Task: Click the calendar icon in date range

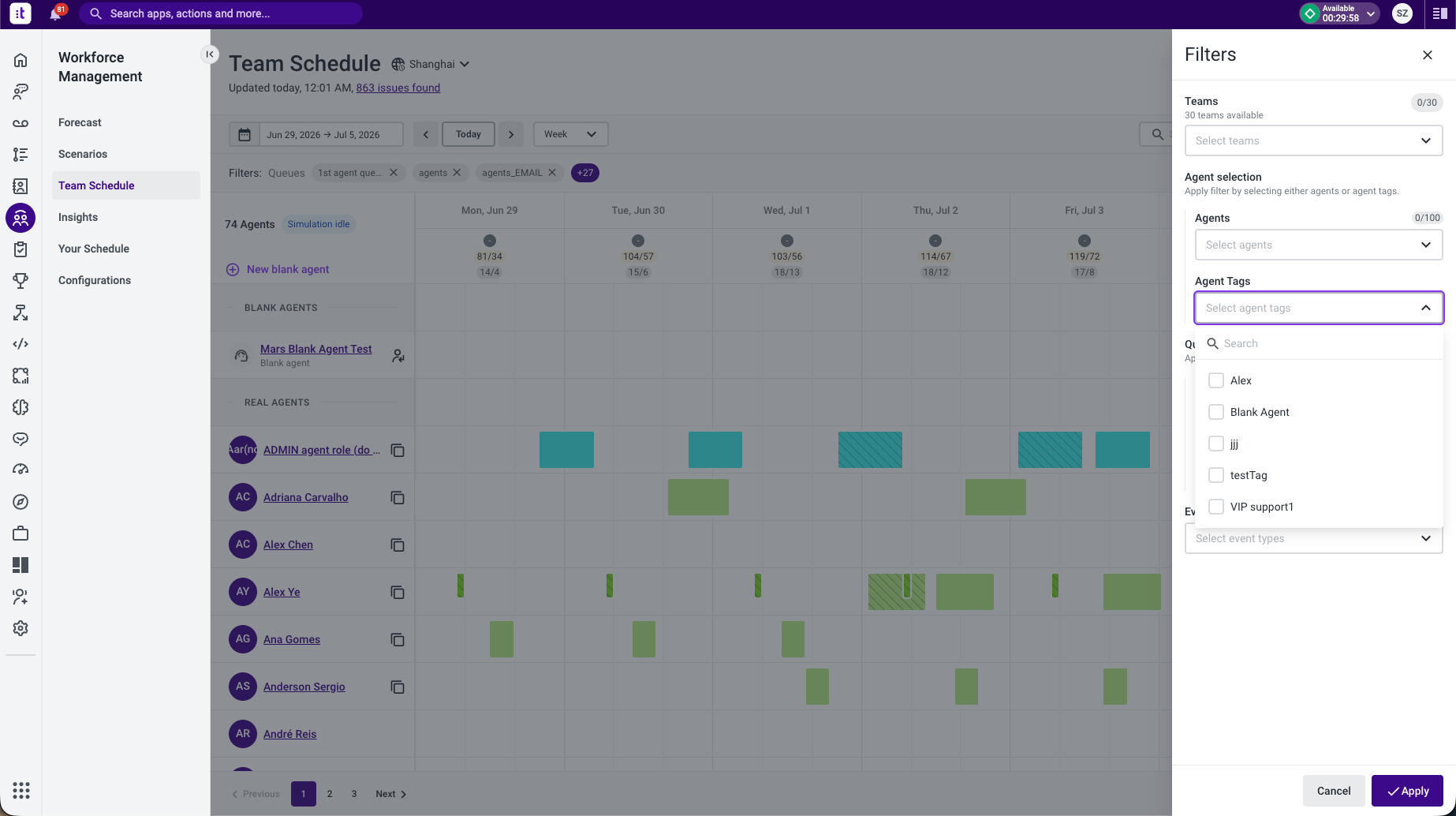Action: coord(245,134)
